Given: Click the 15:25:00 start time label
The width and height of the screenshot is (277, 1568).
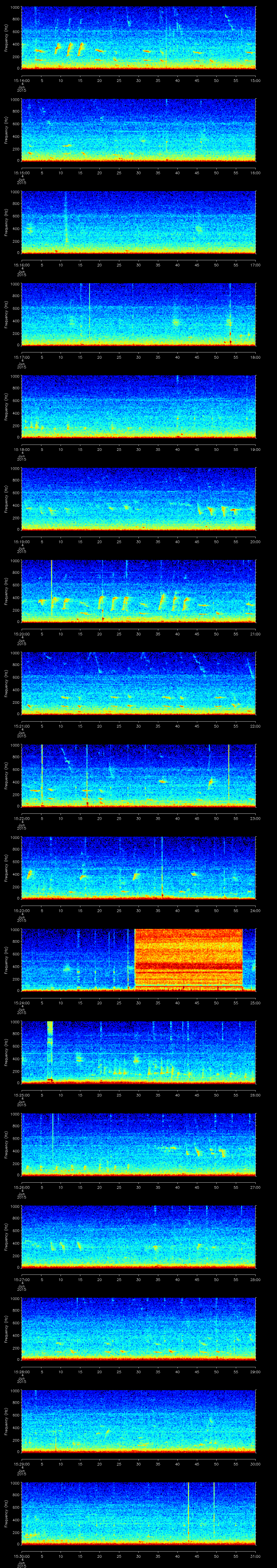Looking at the screenshot, I should coord(21,1095).
